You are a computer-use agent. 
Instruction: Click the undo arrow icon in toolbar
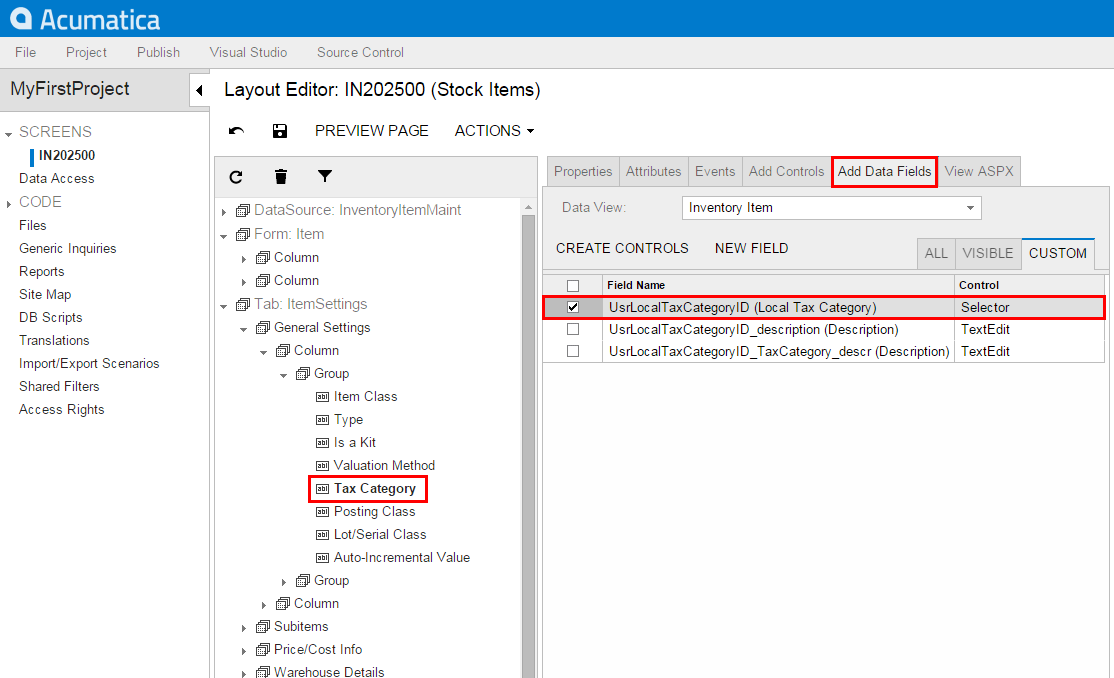(236, 131)
